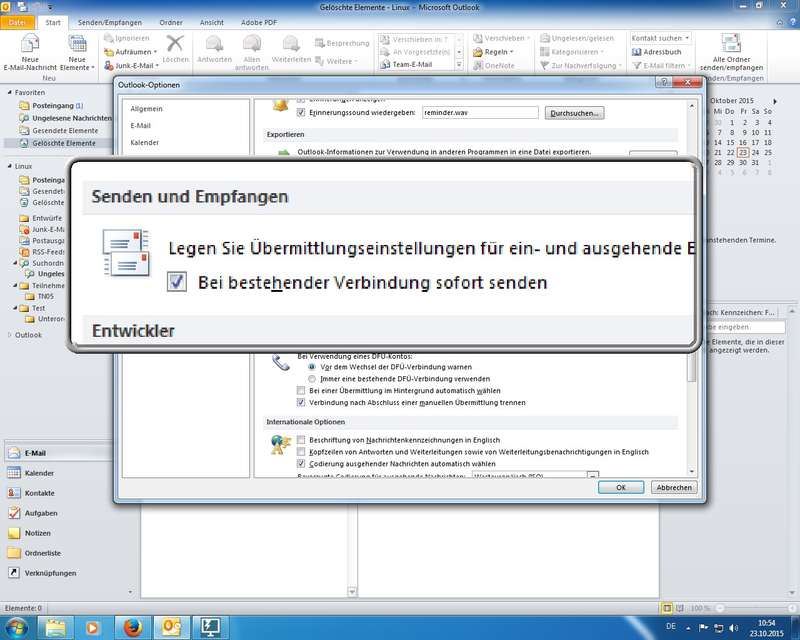Confirm options with the OK button
Screen dimensions: 800x640
621,487
